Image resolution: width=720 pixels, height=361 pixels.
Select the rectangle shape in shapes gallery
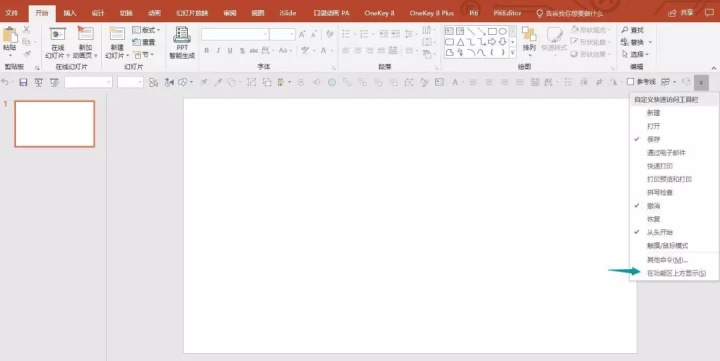click(x=492, y=31)
